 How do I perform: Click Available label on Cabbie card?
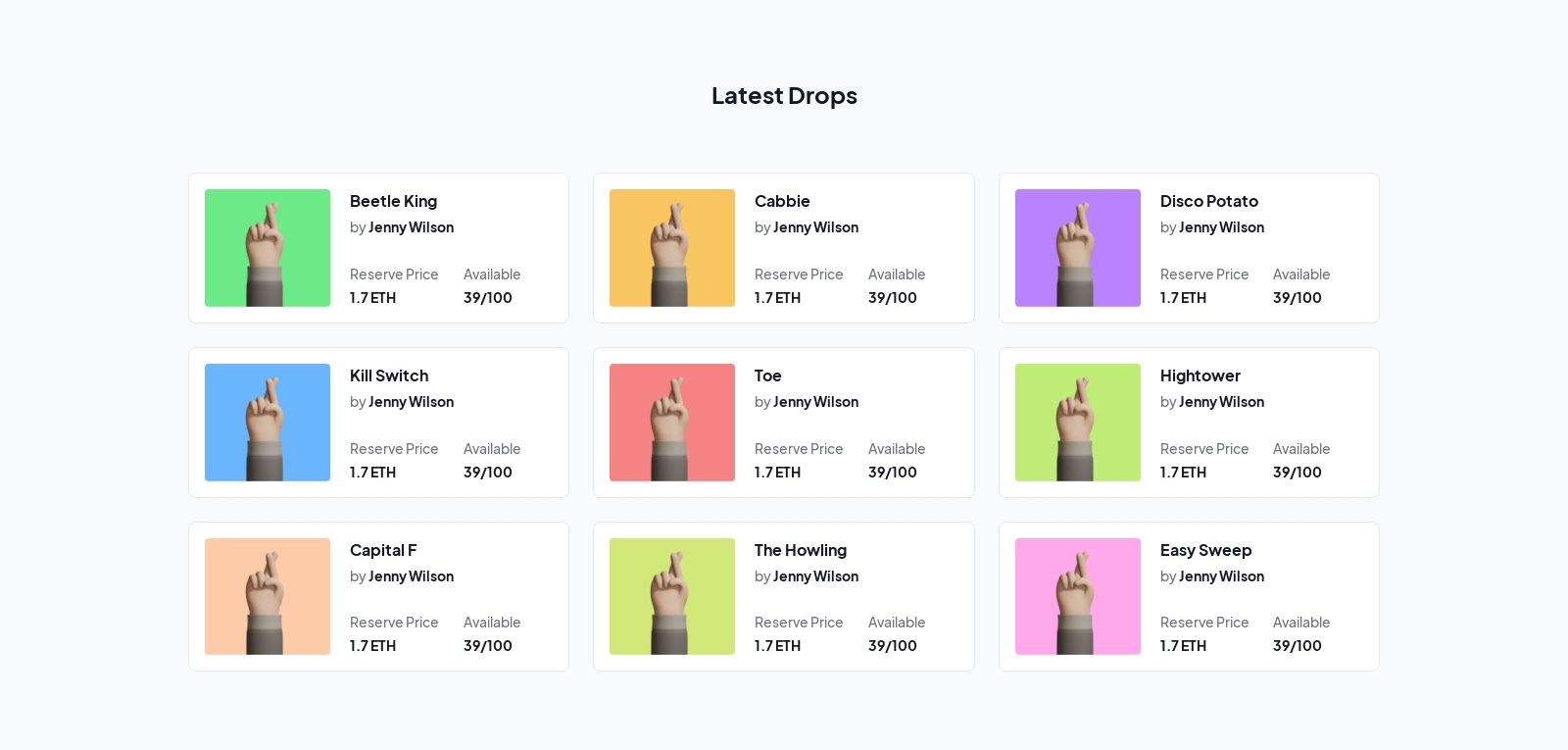897,275
